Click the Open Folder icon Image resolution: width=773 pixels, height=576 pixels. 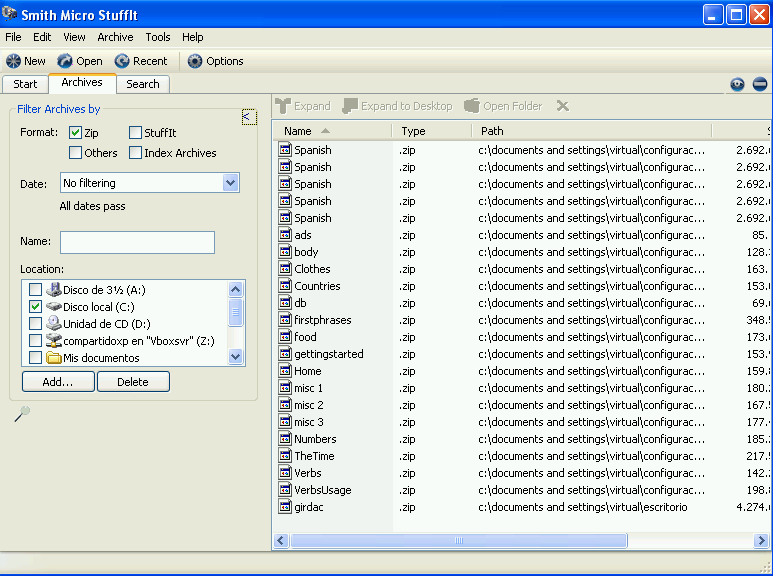pyautogui.click(x=472, y=106)
